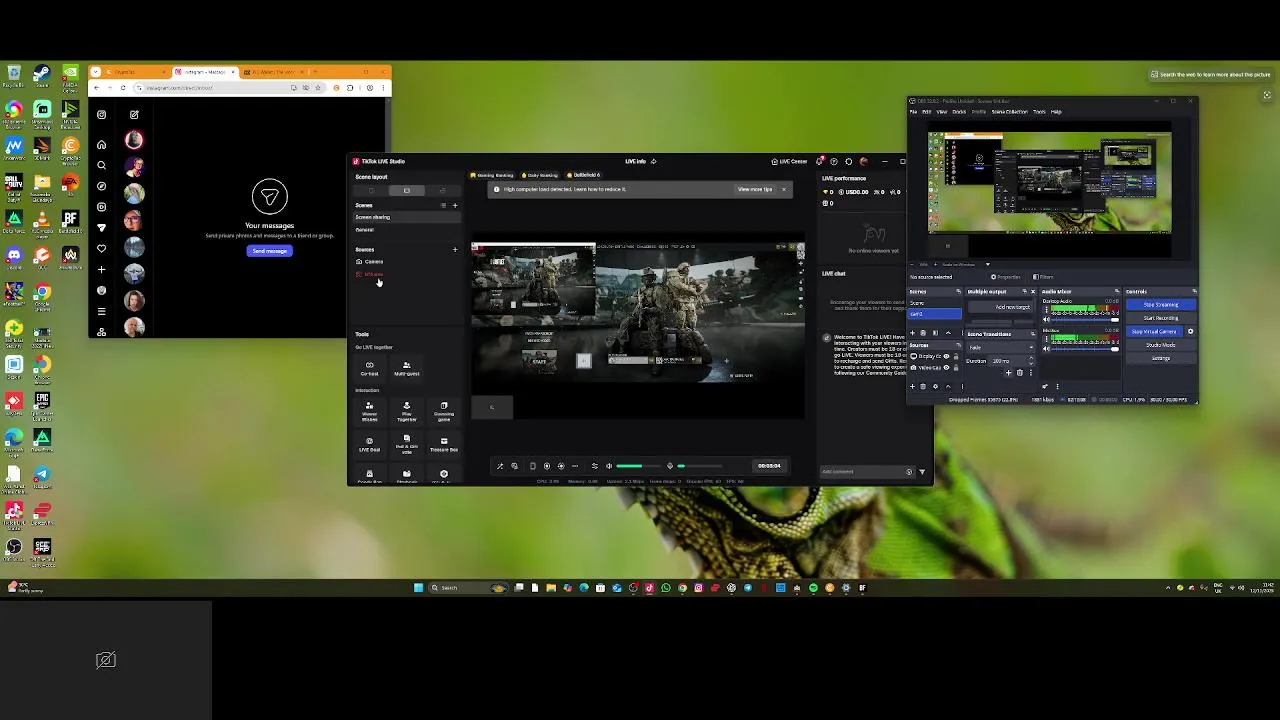
Task: Remove selected scene in OBS Scenes dock
Action: point(923,333)
